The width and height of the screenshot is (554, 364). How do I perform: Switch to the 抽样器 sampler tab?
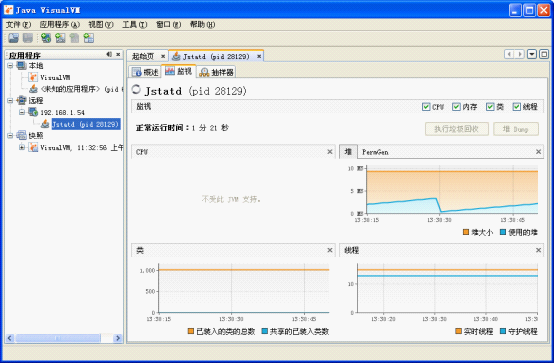[x=217, y=72]
